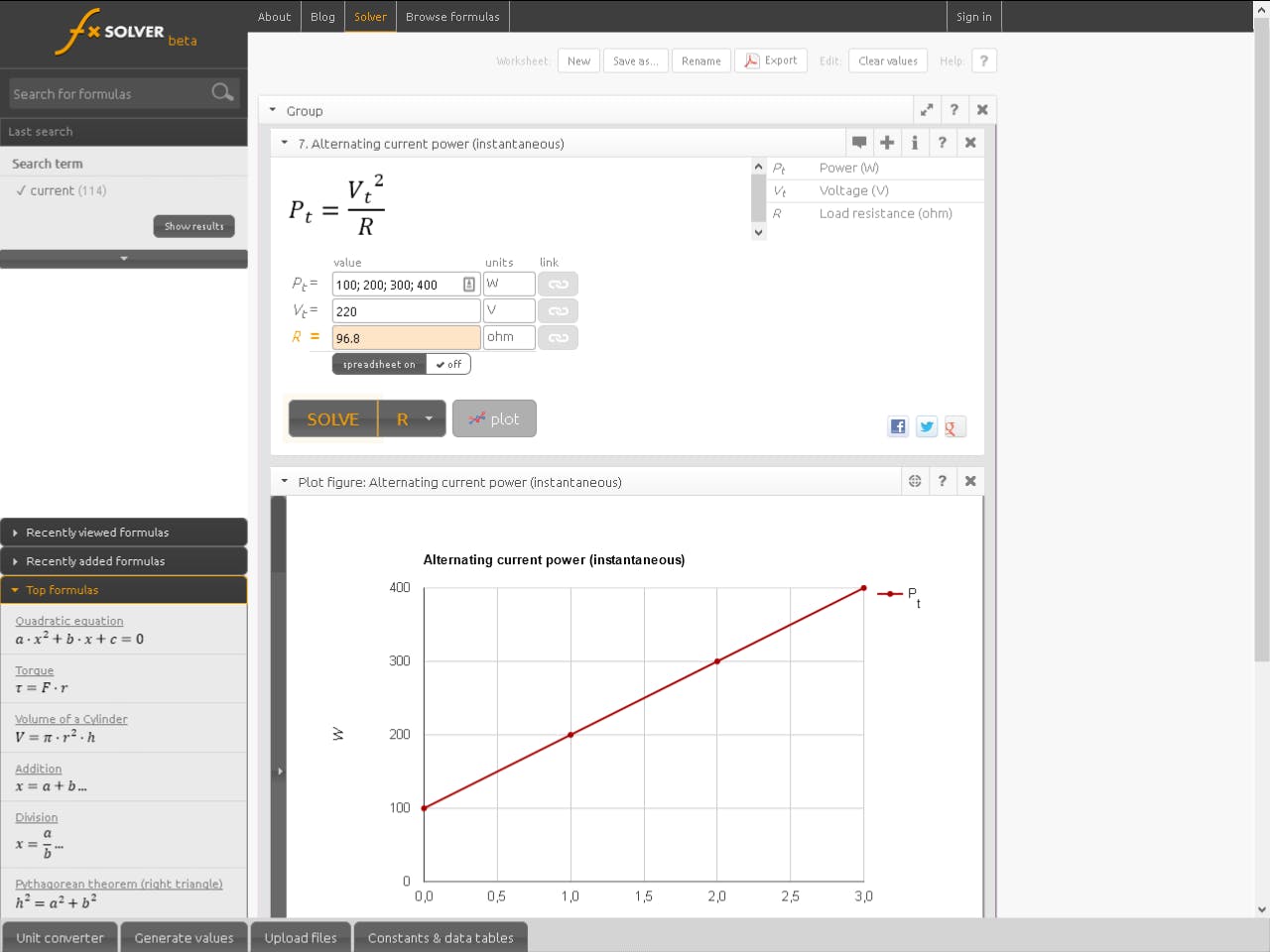The height and width of the screenshot is (952, 1270).
Task: Share on Twitter
Action: [927, 426]
